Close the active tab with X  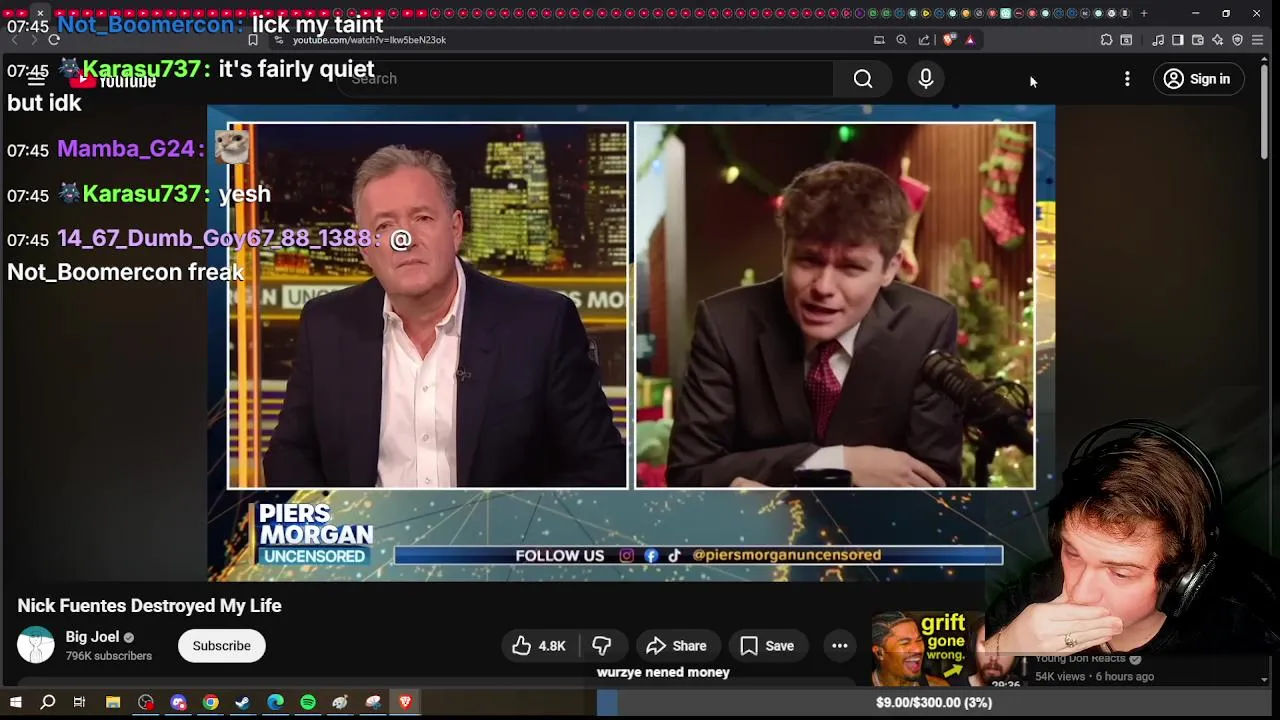(x=40, y=13)
